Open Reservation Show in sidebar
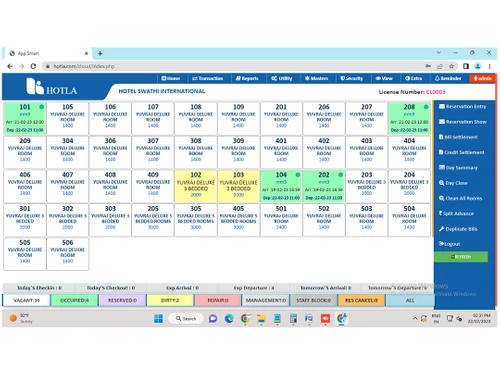The height and width of the screenshot is (375, 500). pos(463,122)
